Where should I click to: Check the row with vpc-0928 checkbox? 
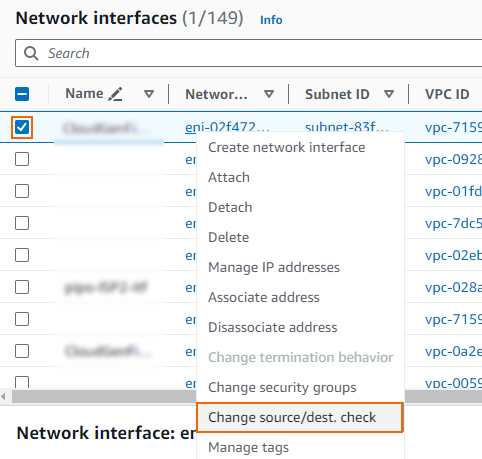(x=22, y=159)
